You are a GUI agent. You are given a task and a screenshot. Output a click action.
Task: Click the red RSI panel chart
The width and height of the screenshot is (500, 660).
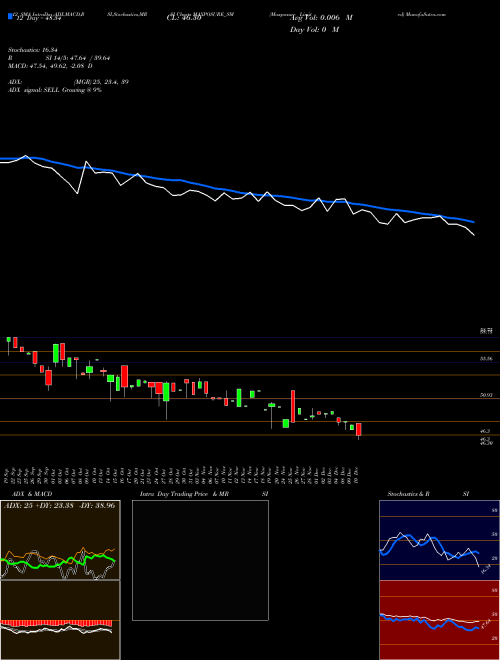click(439, 620)
